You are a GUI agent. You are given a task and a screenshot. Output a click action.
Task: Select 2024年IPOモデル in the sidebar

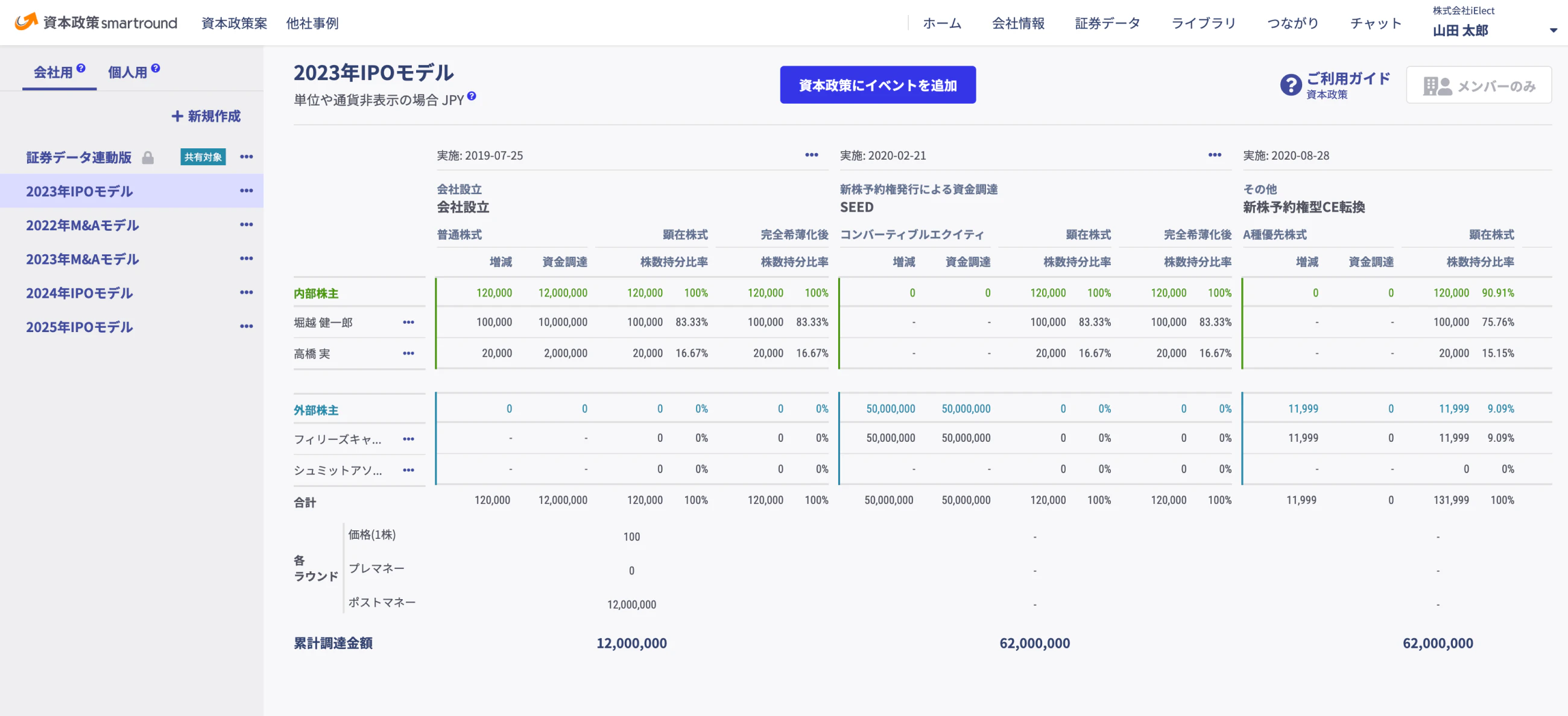pos(79,294)
